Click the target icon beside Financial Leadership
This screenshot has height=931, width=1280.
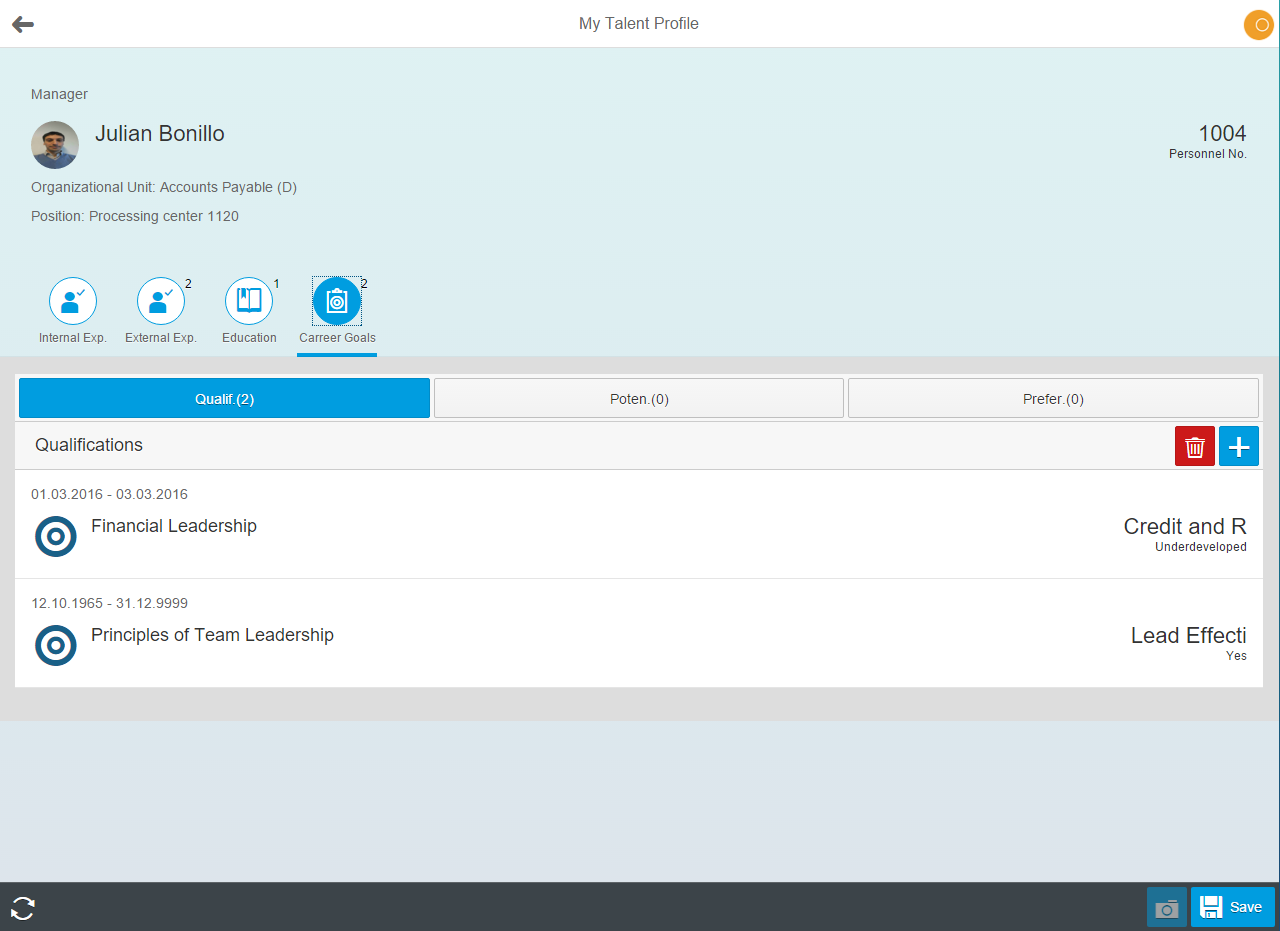point(55,537)
